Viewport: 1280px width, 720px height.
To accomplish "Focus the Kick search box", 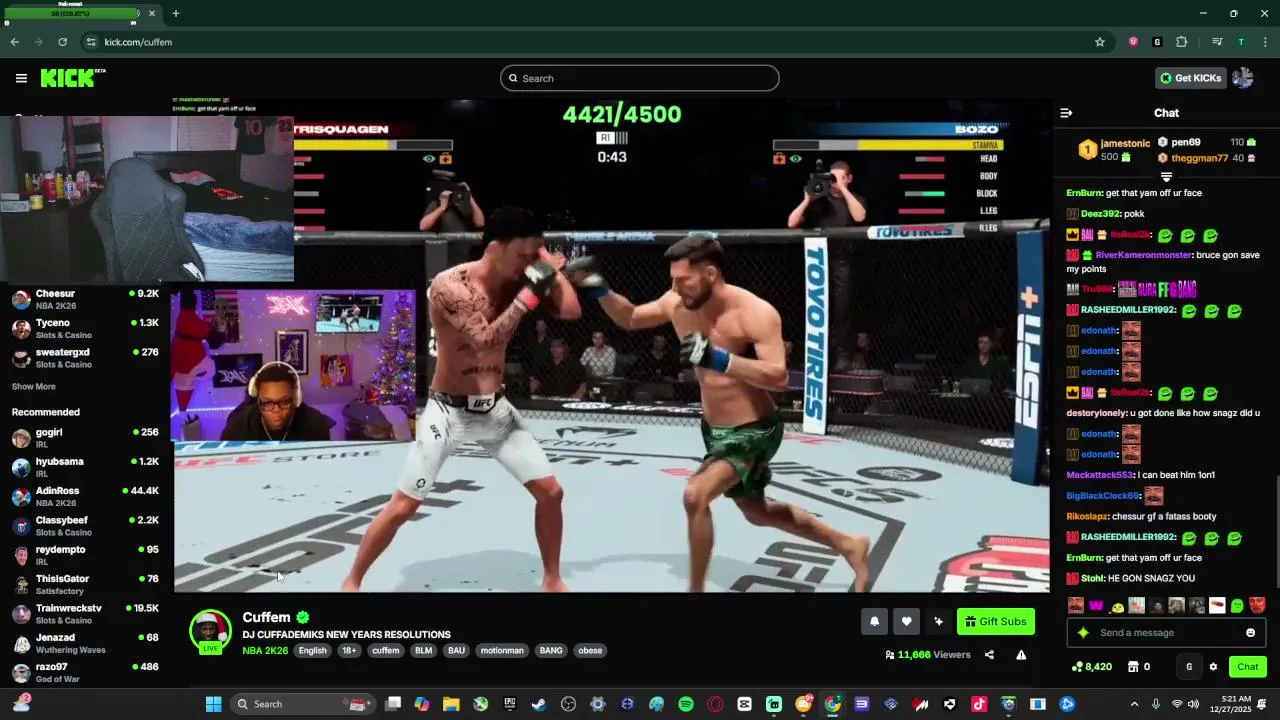I will (640, 78).
